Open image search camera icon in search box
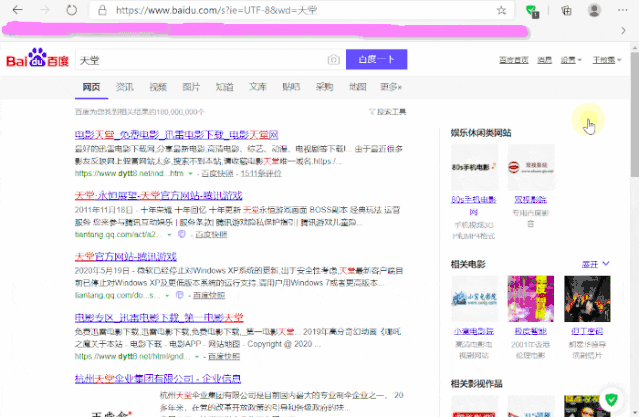The image size is (639, 417). (x=334, y=61)
